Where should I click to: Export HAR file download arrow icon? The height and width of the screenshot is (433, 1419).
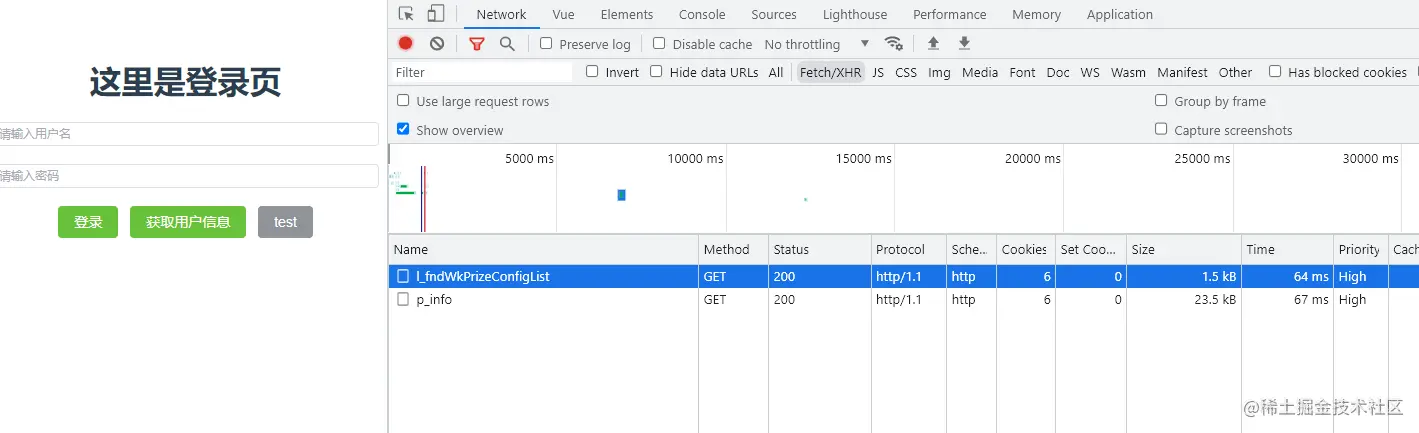pyautogui.click(x=964, y=44)
